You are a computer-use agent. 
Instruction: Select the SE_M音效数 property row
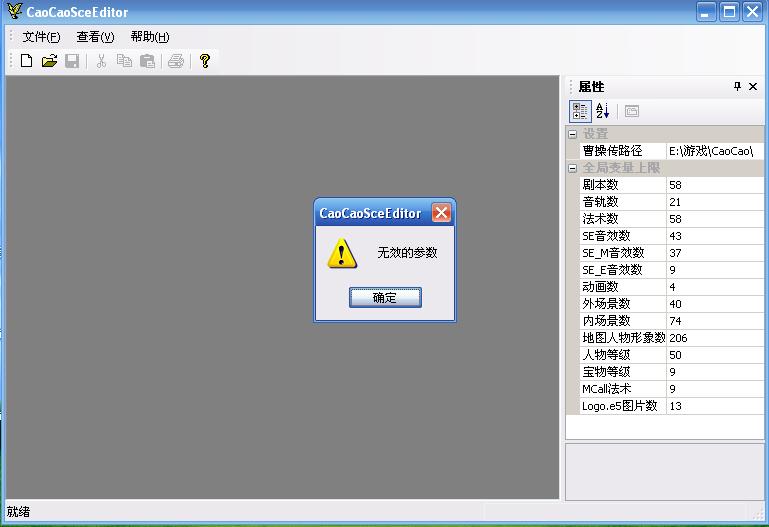671,253
